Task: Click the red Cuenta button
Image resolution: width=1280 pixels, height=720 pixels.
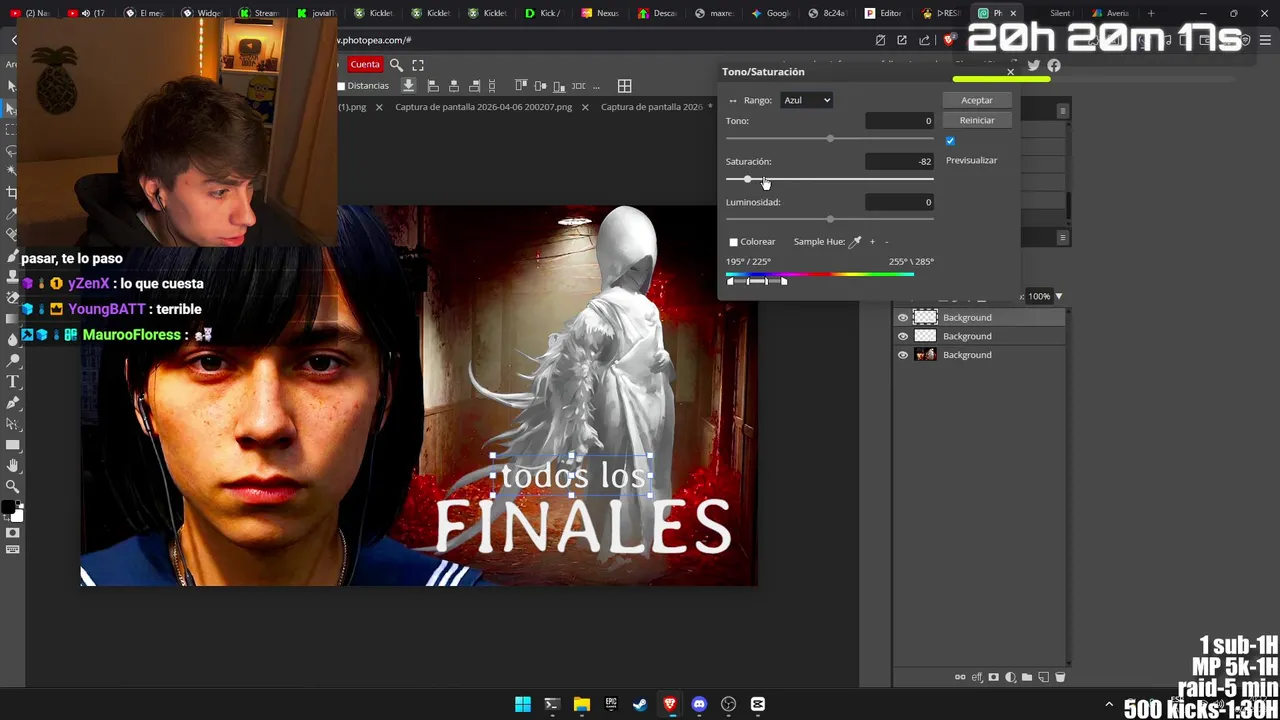Action: coord(365,65)
